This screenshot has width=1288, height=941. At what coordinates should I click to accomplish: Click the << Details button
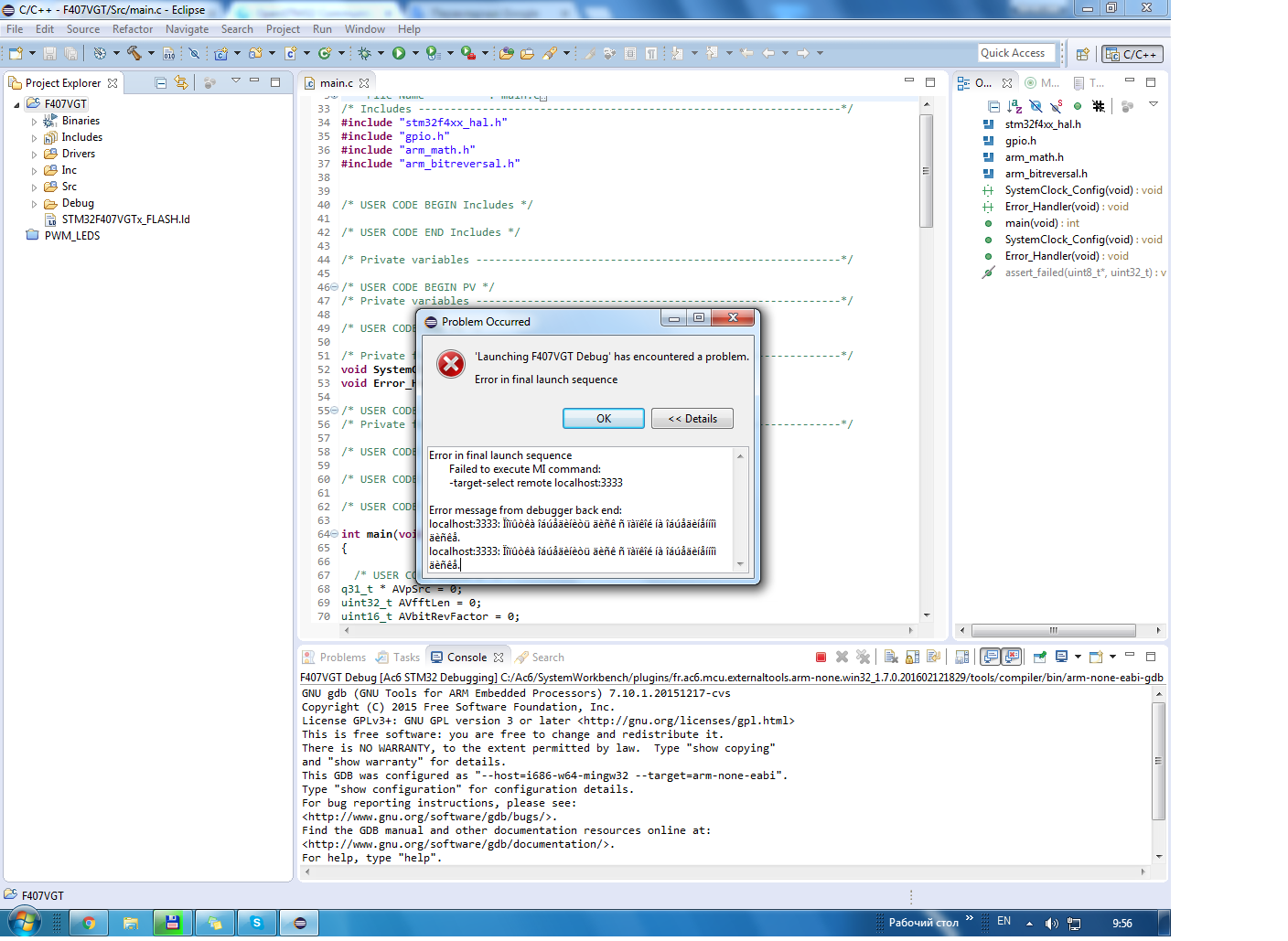pyautogui.click(x=692, y=419)
